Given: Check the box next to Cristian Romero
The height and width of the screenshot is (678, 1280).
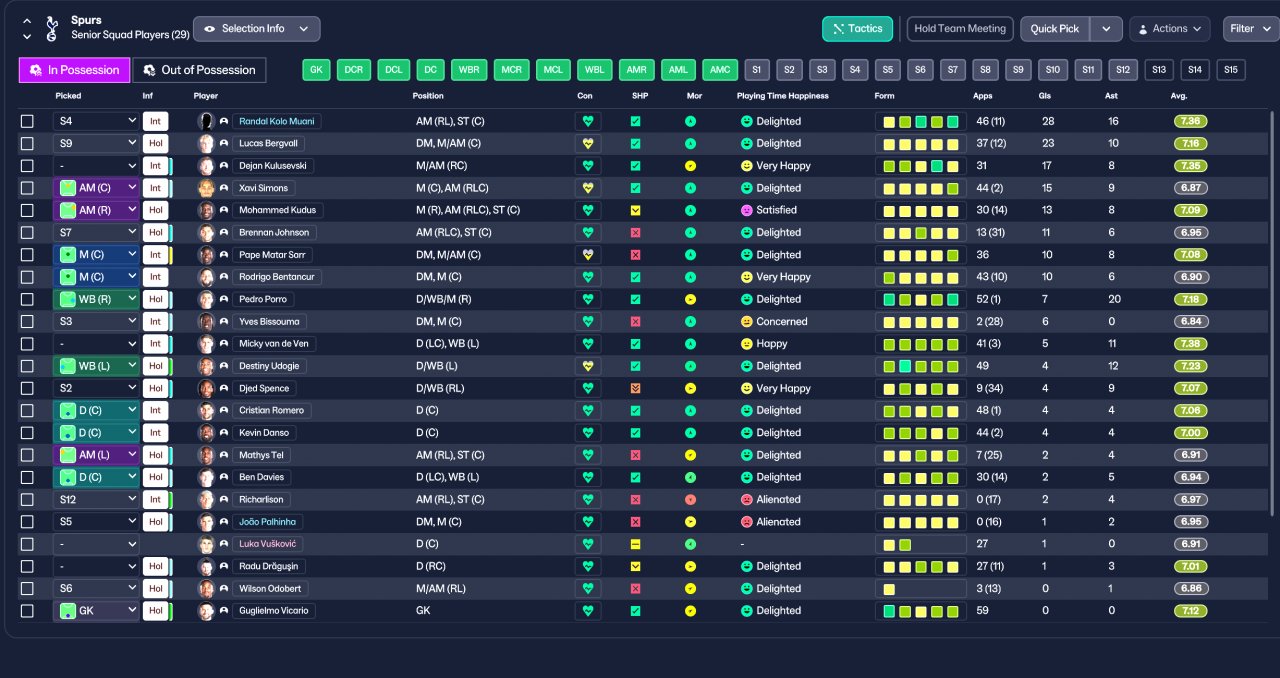Looking at the screenshot, I should pyautogui.click(x=27, y=411).
